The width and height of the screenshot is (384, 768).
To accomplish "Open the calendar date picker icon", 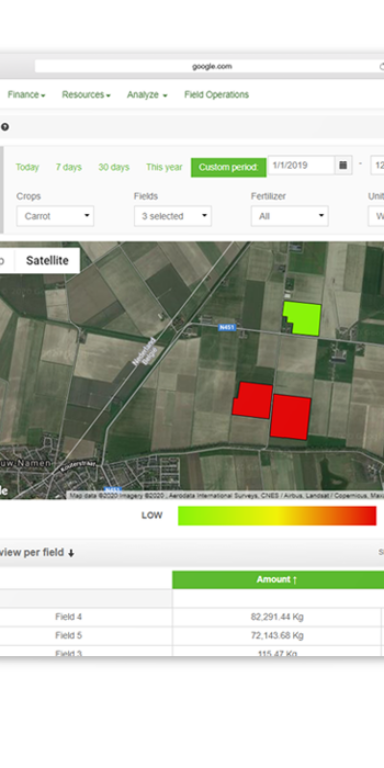I will [343, 165].
